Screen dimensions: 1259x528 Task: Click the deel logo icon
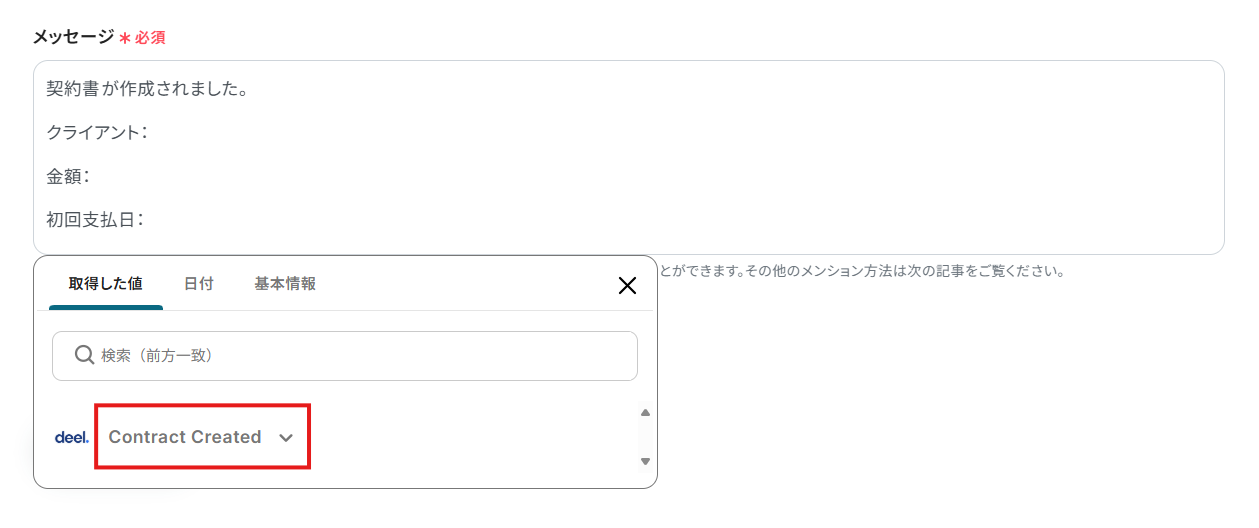[x=71, y=437]
